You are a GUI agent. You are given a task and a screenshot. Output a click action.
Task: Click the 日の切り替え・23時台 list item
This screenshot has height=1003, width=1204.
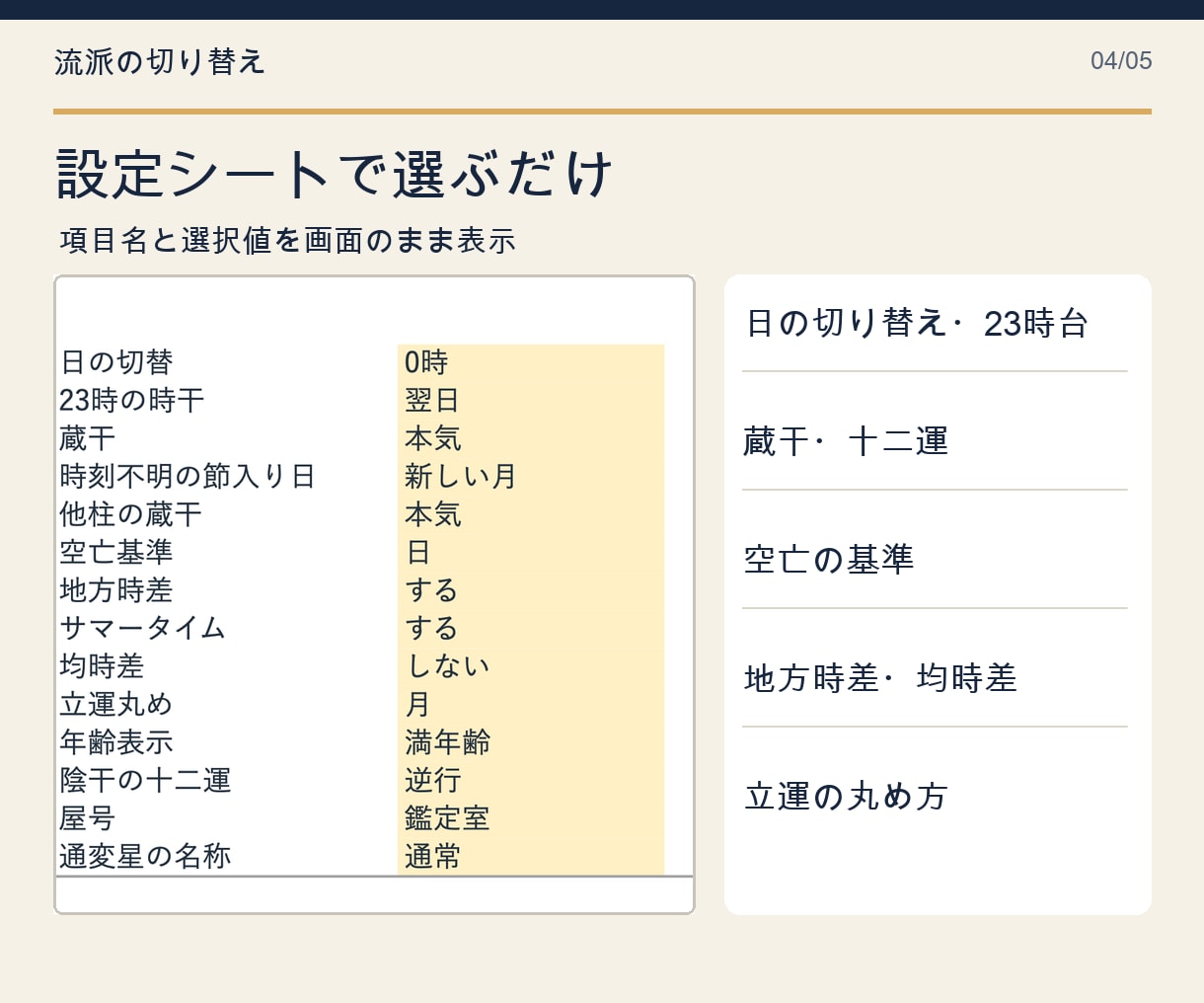917,323
